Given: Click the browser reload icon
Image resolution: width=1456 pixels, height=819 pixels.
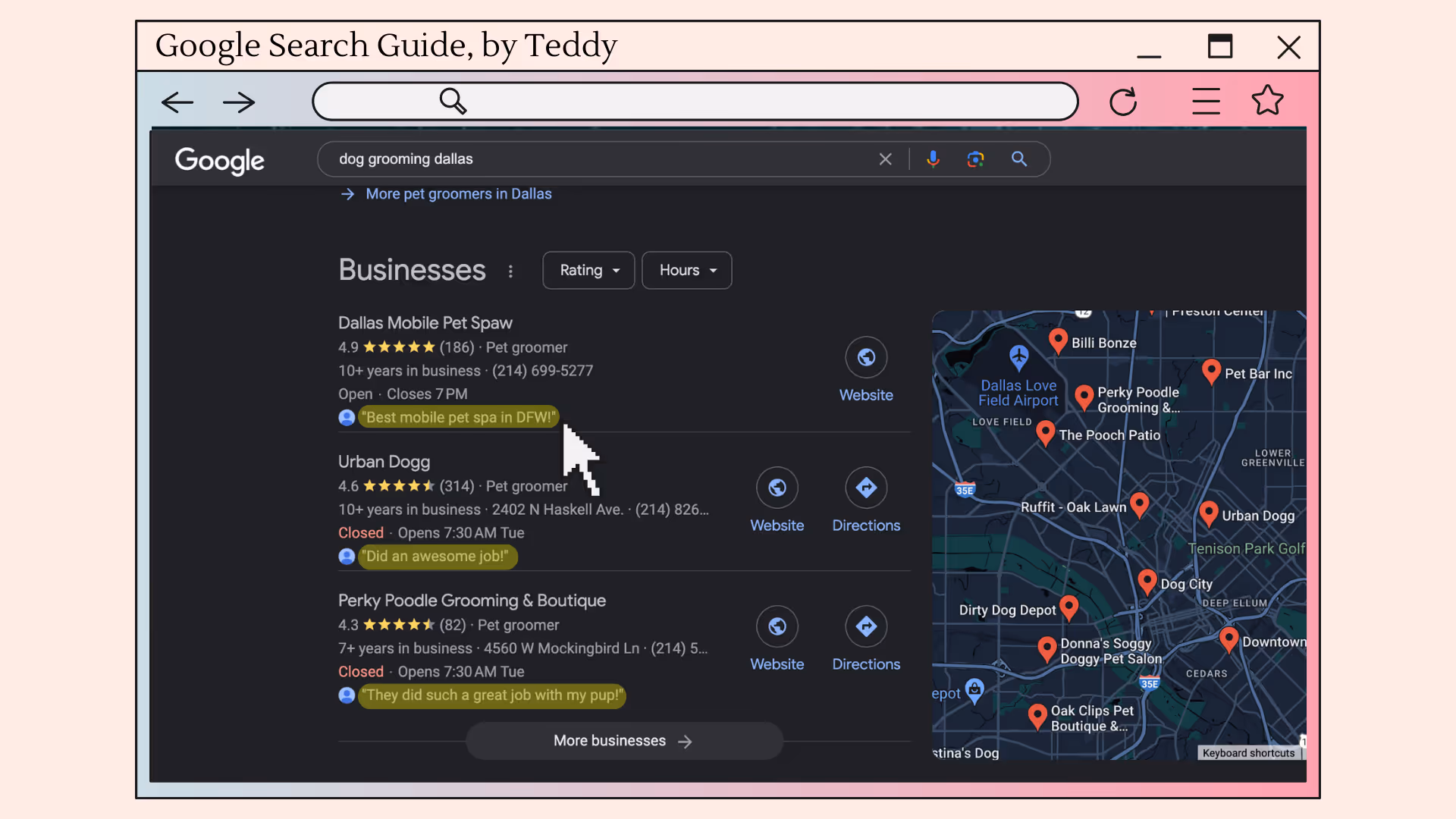Looking at the screenshot, I should pos(1123,102).
